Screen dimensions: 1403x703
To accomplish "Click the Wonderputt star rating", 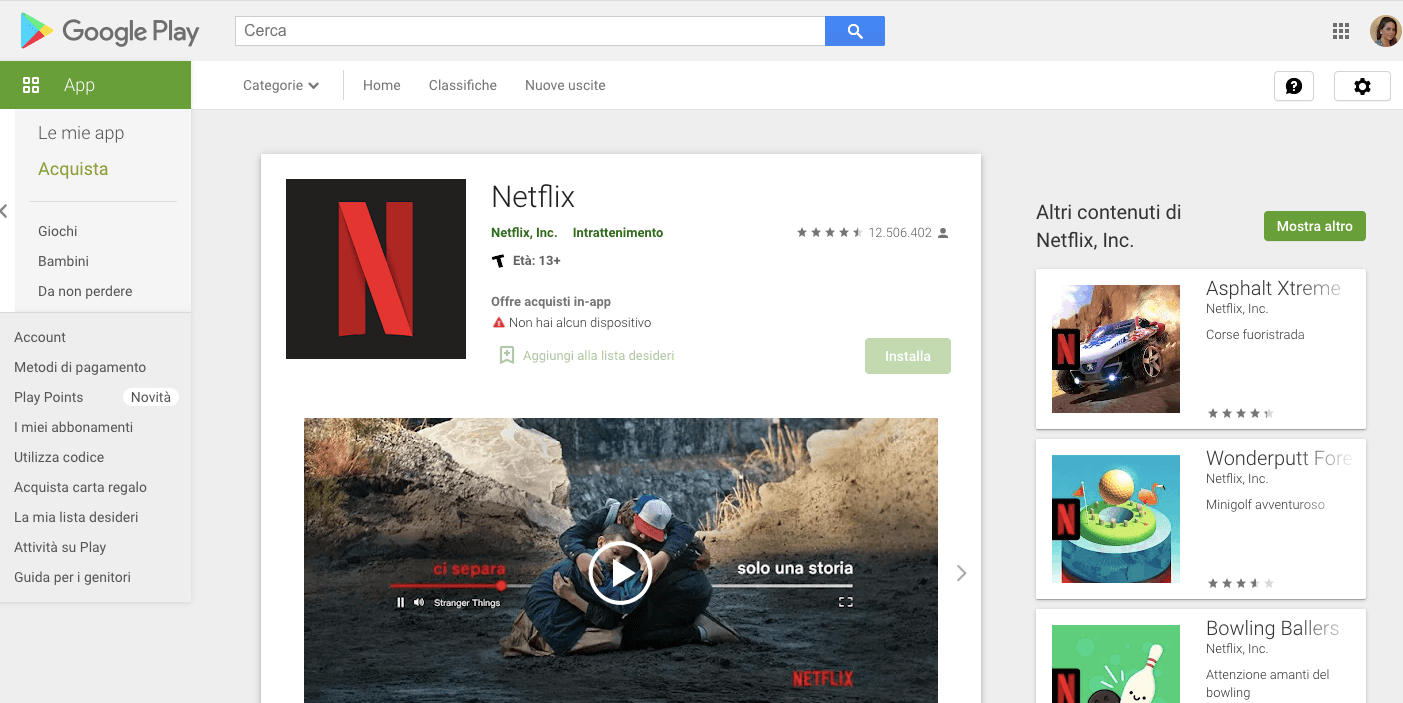I will point(1240,583).
